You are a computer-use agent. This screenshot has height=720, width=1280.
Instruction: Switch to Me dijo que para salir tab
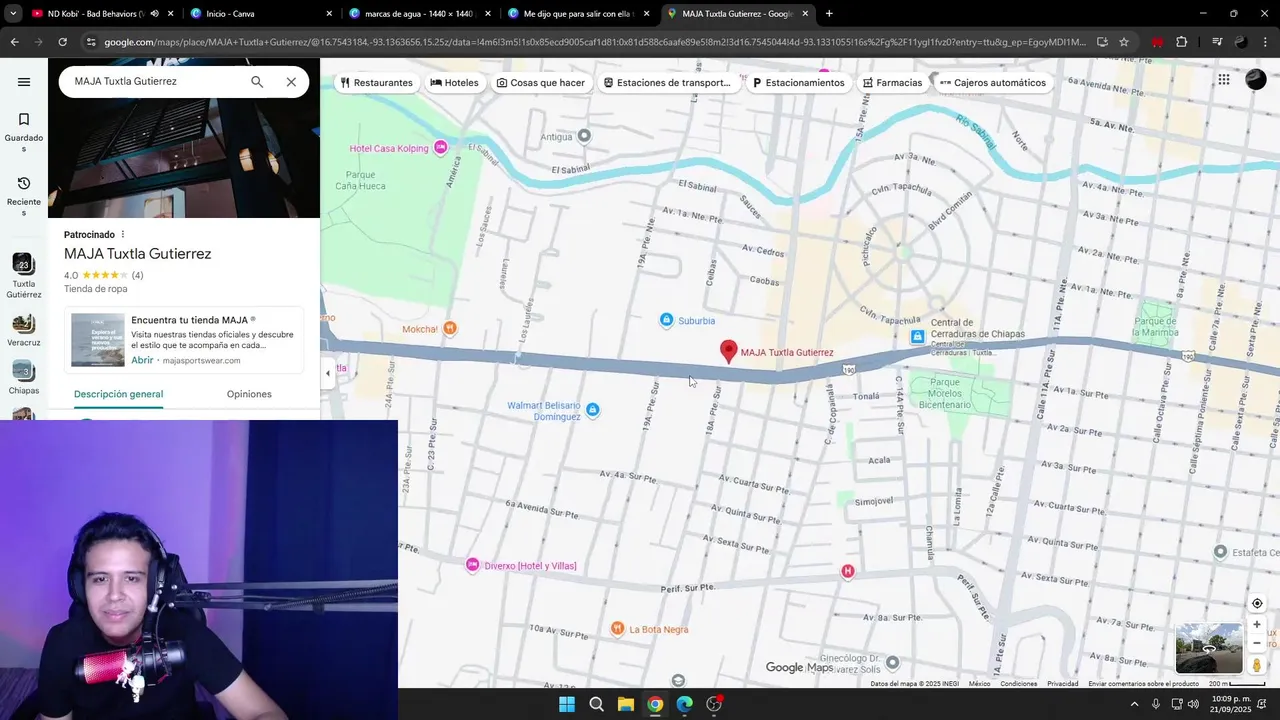(x=578, y=14)
